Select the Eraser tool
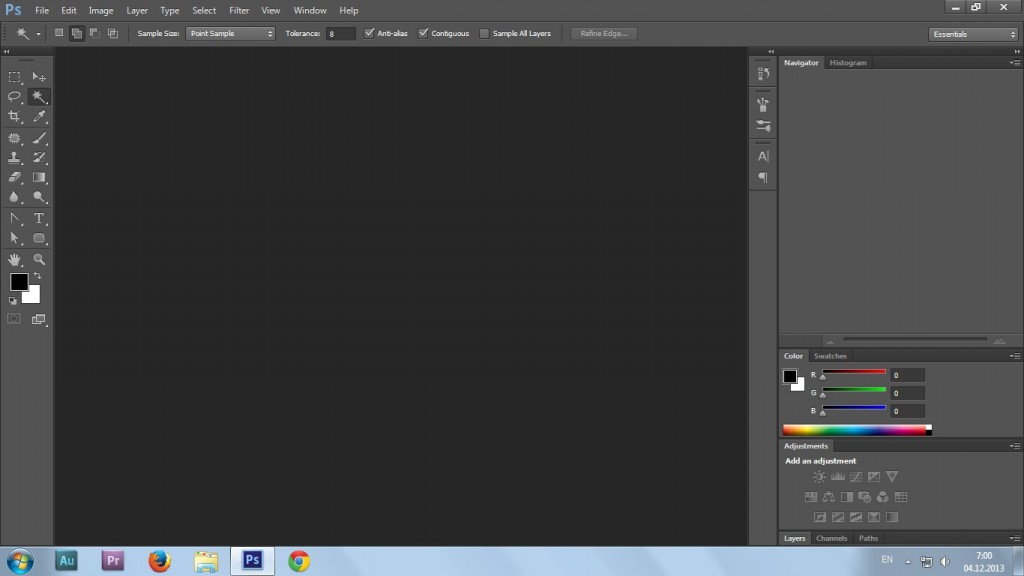Viewport: 1024px width, 576px height. pyautogui.click(x=14, y=177)
